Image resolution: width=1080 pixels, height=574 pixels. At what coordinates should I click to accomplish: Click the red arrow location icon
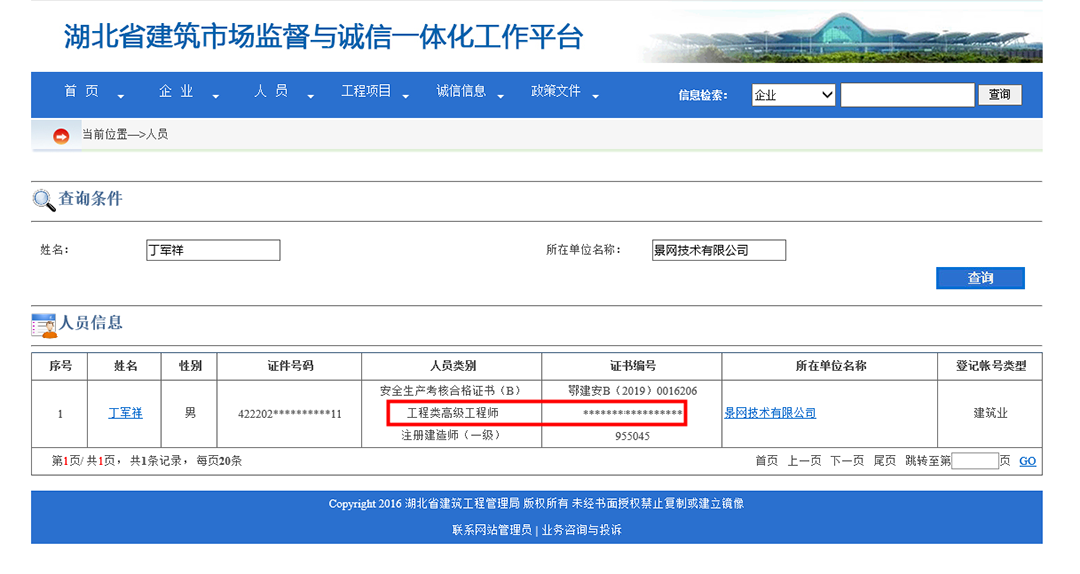(x=61, y=136)
